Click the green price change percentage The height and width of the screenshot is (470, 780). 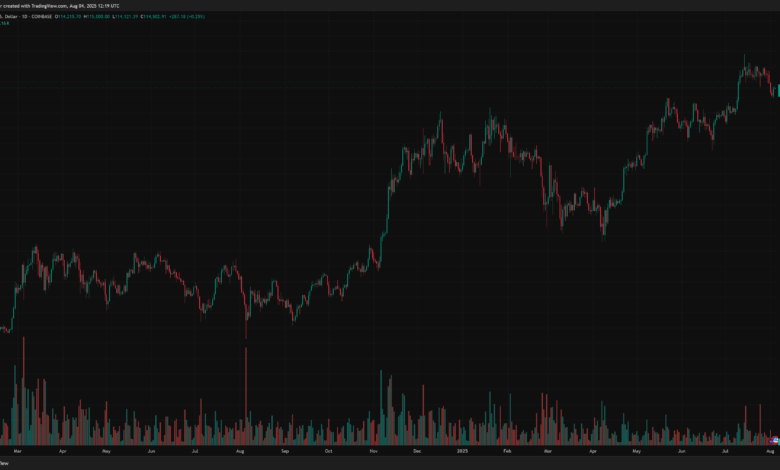pyautogui.click(x=218, y=15)
